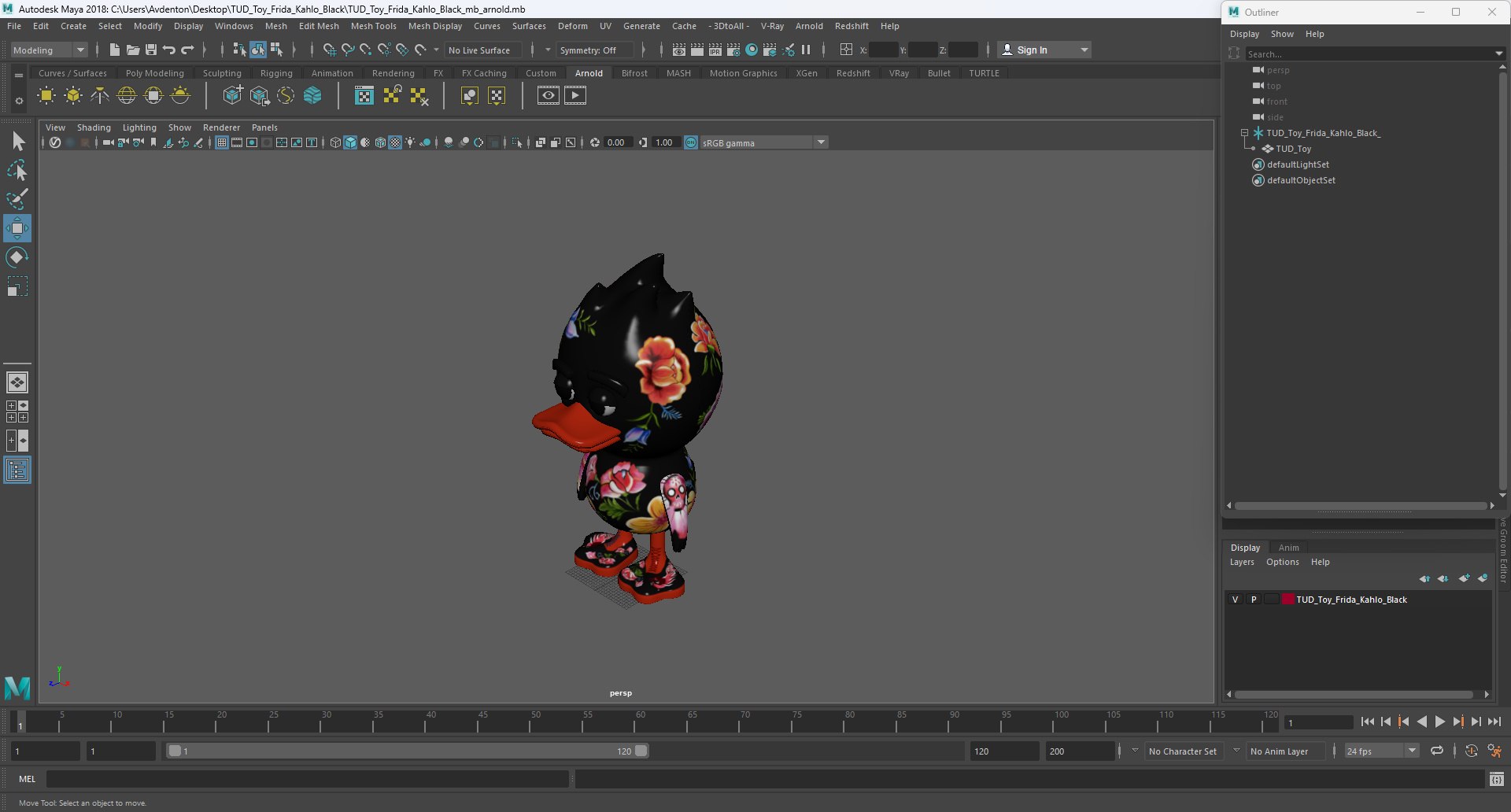Viewport: 1511px width, 812px height.
Task: Switch to four view layout
Action: (x=17, y=412)
